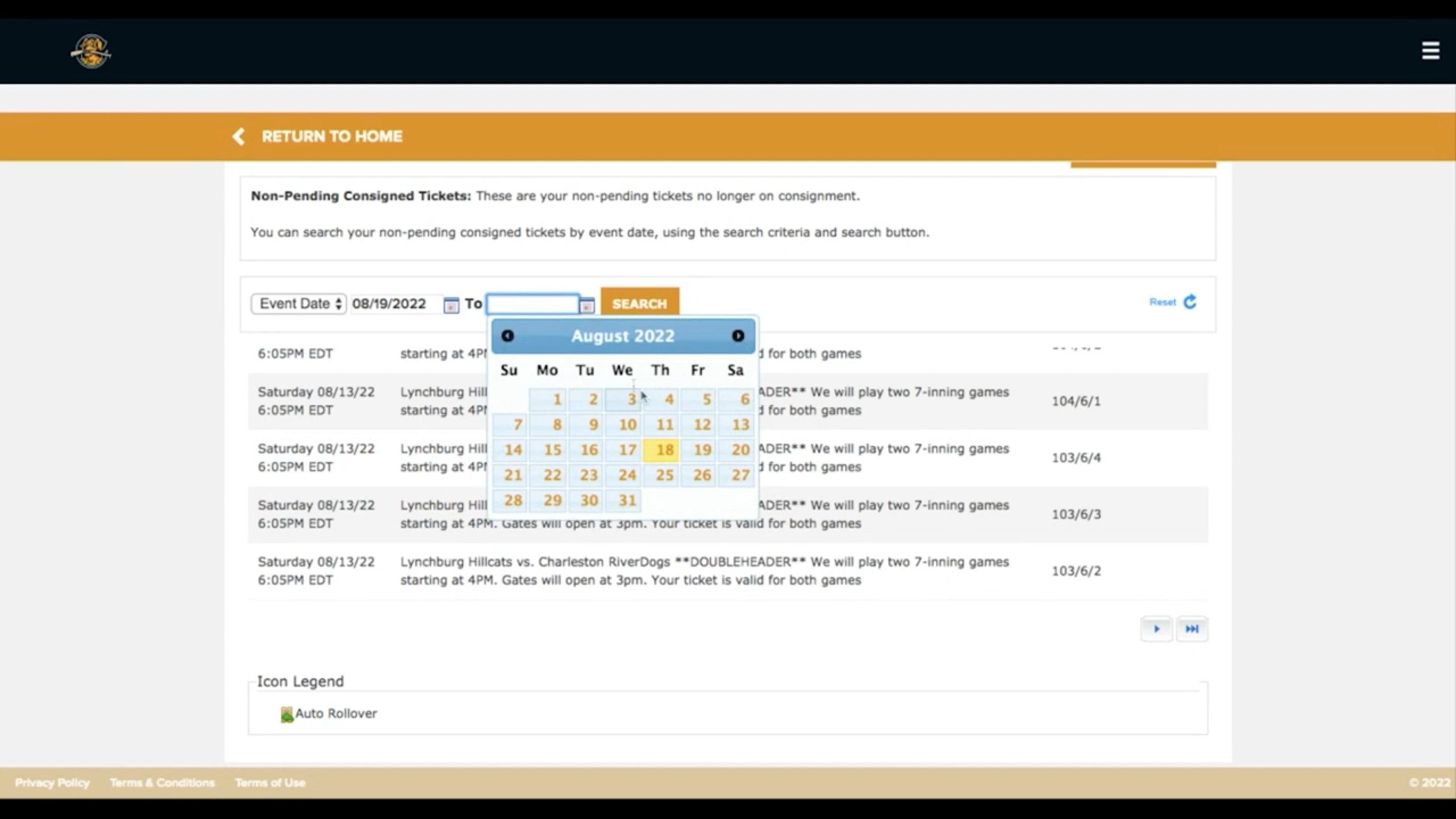Click the RiverDogs team logo
The height and width of the screenshot is (819, 1456).
[x=91, y=51]
